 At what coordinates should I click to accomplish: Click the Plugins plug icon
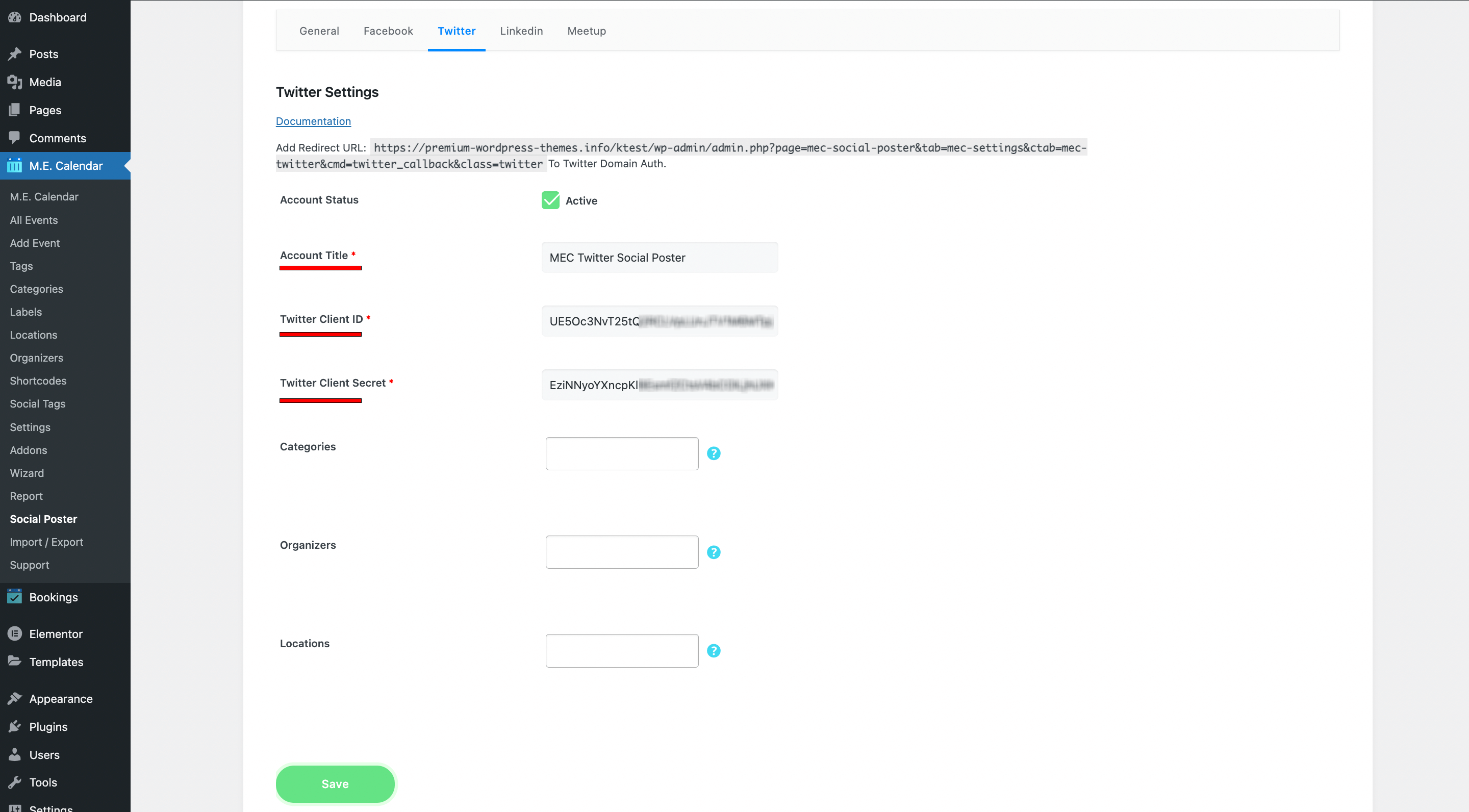tap(15, 726)
